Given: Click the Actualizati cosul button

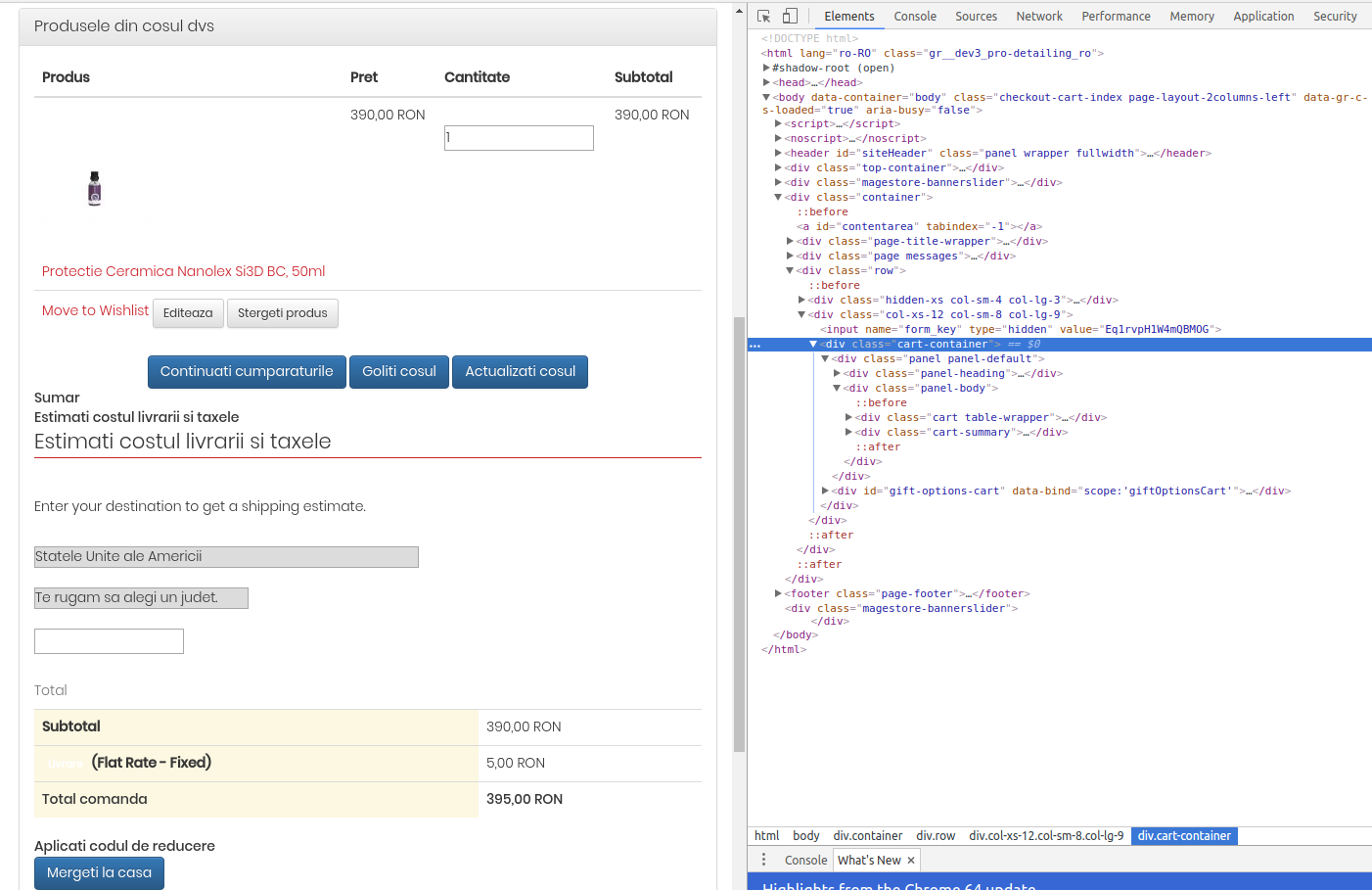Looking at the screenshot, I should [520, 372].
